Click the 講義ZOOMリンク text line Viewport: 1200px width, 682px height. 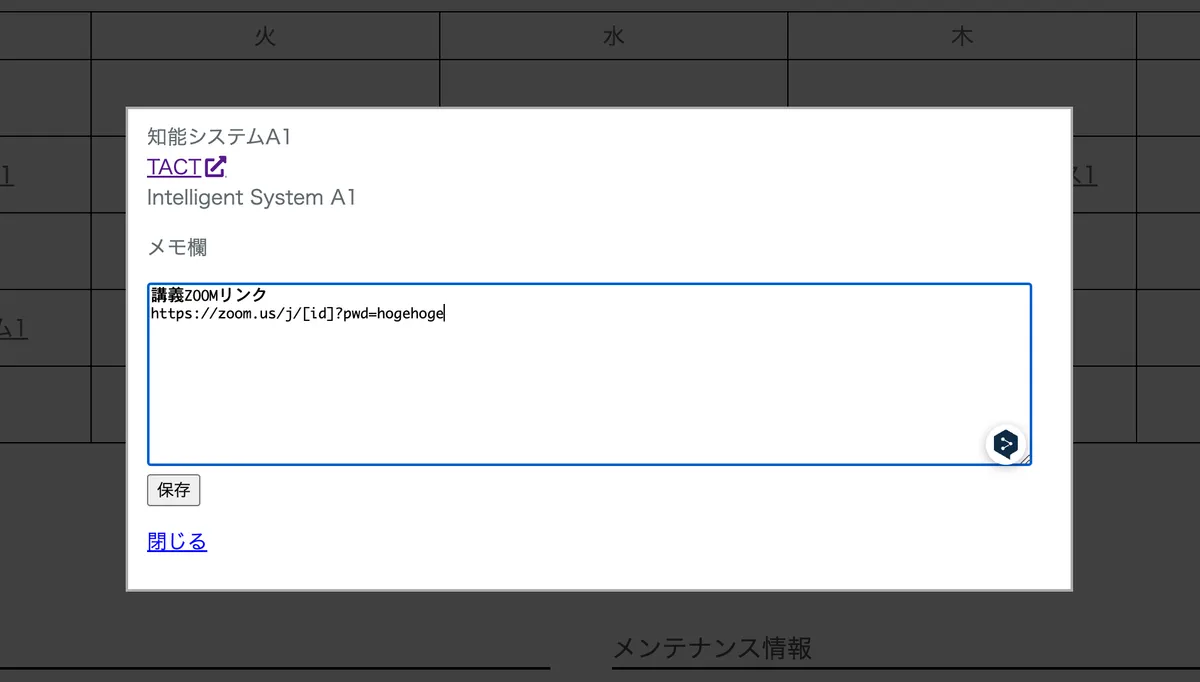[208, 294]
